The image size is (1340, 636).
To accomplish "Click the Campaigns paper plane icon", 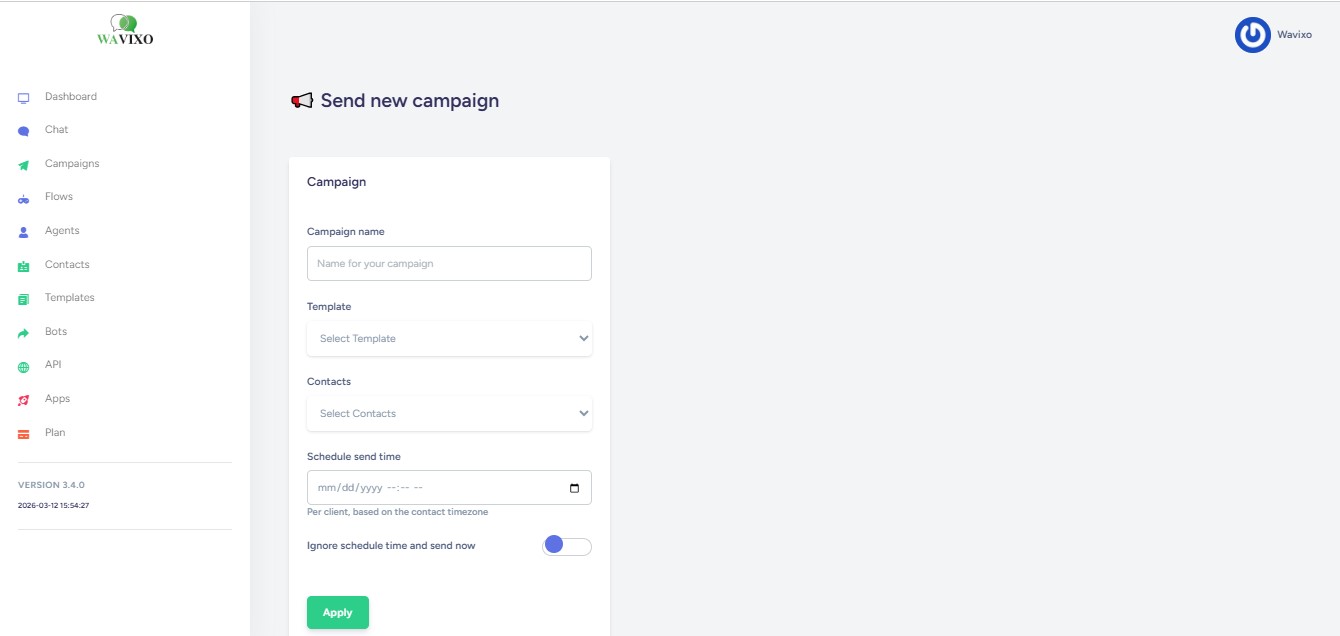I will point(24,165).
